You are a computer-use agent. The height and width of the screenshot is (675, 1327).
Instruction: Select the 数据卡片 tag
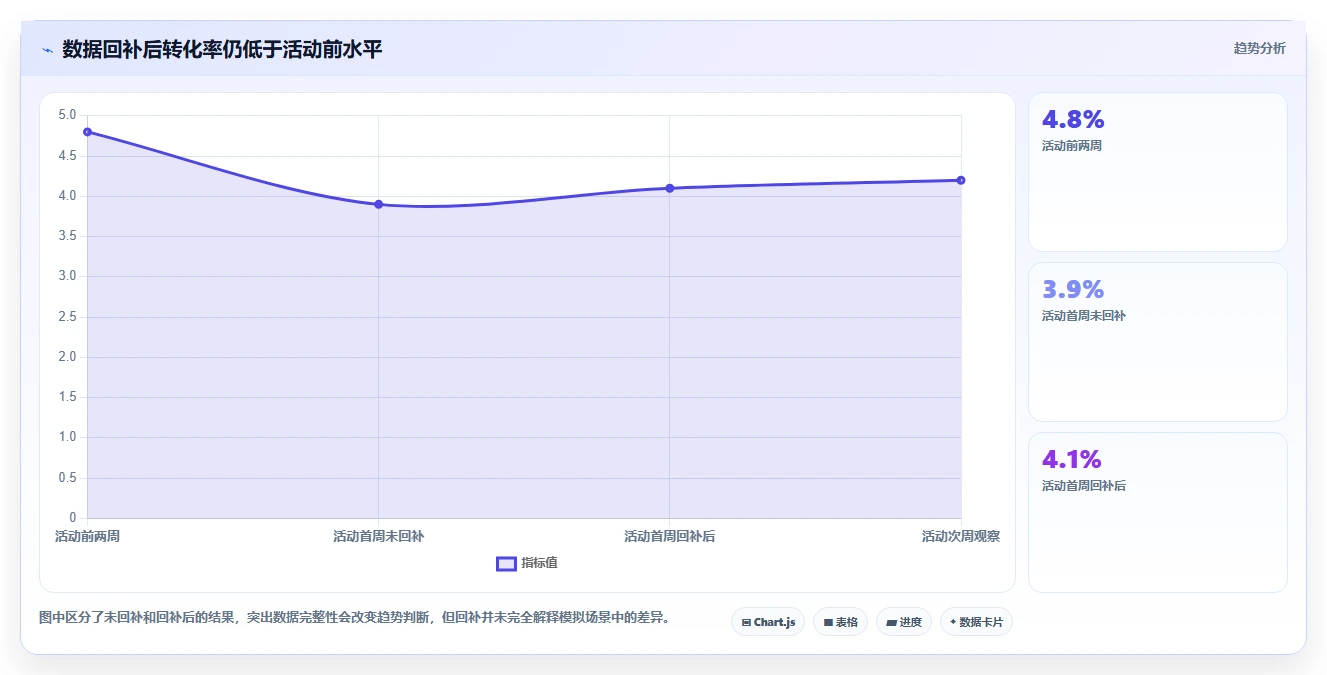[976, 622]
